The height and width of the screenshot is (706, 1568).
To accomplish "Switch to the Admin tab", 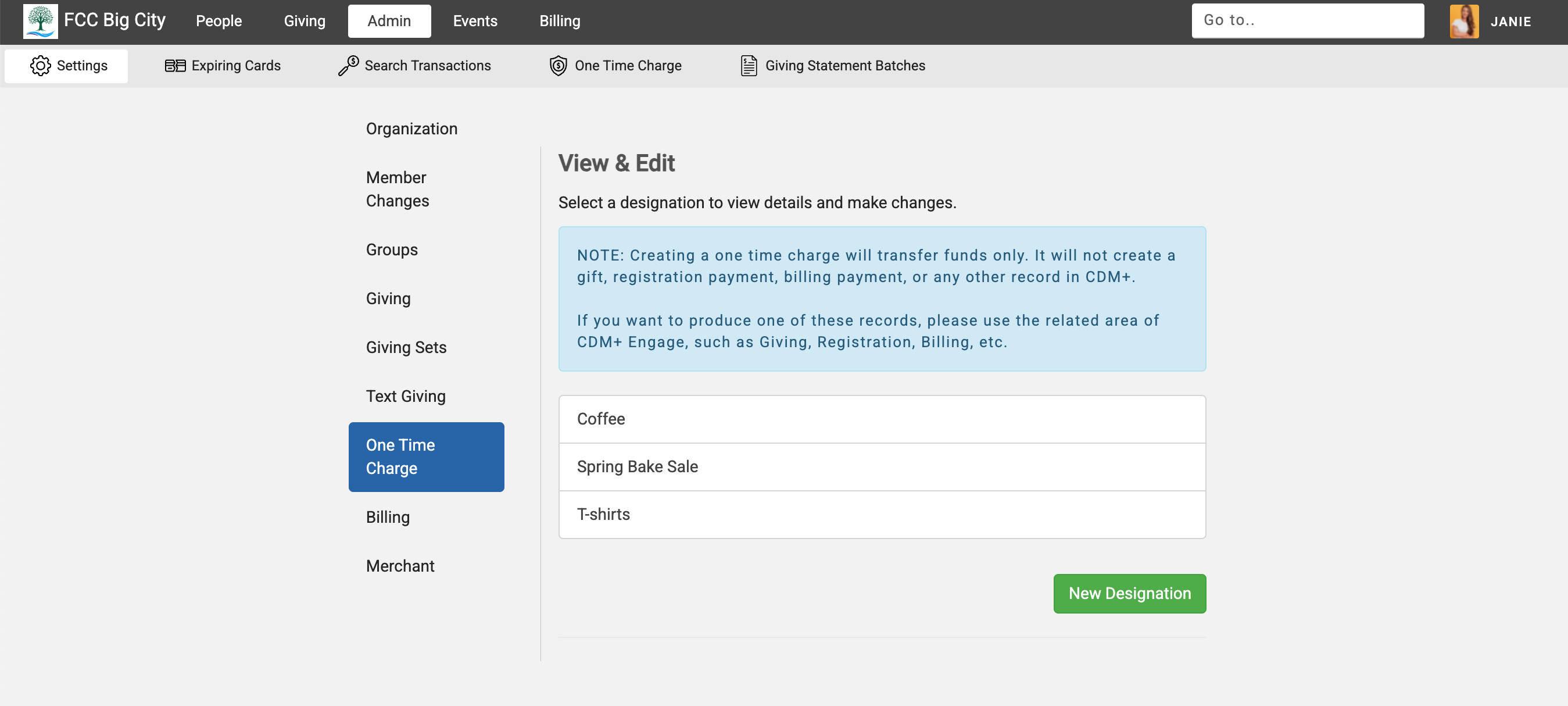I will tap(389, 20).
